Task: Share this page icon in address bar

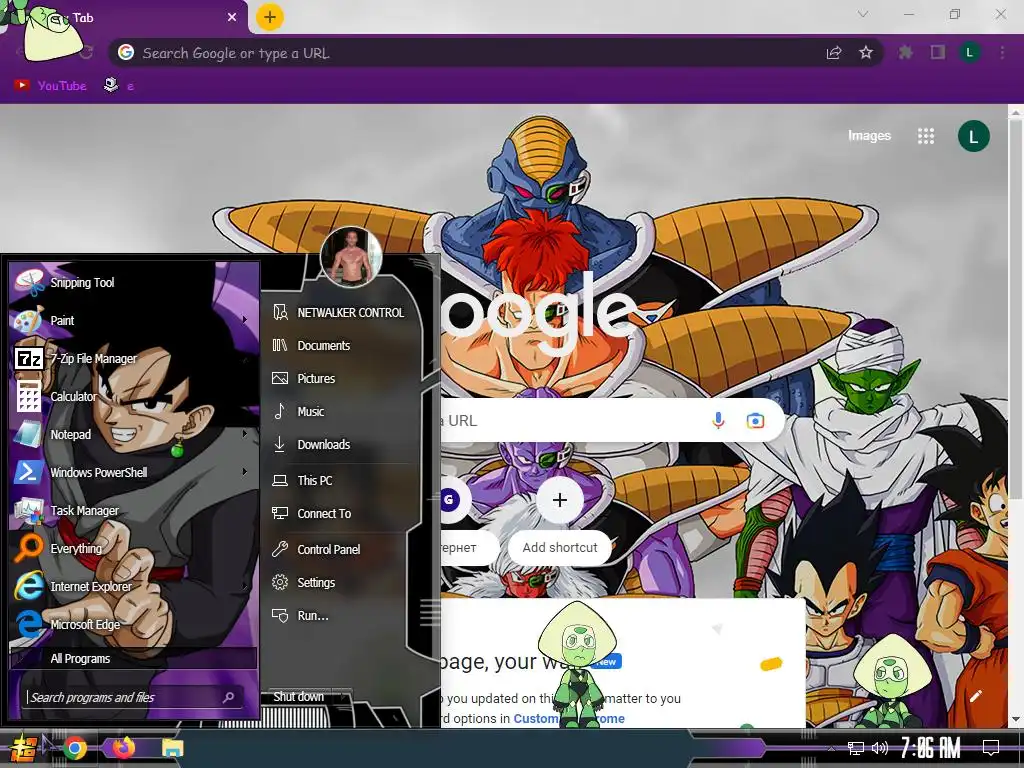Action: pos(834,53)
